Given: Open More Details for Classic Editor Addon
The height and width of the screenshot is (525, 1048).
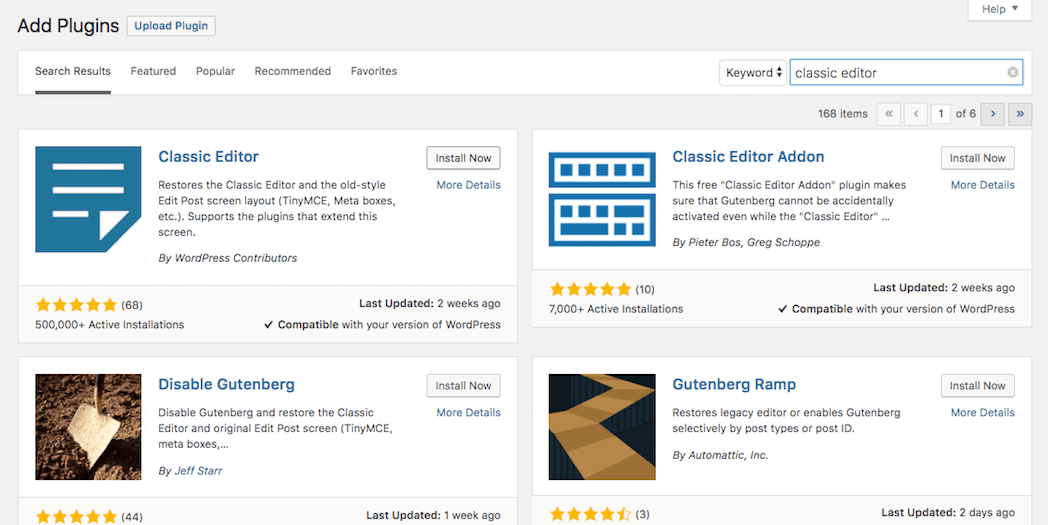Looking at the screenshot, I should click(982, 185).
